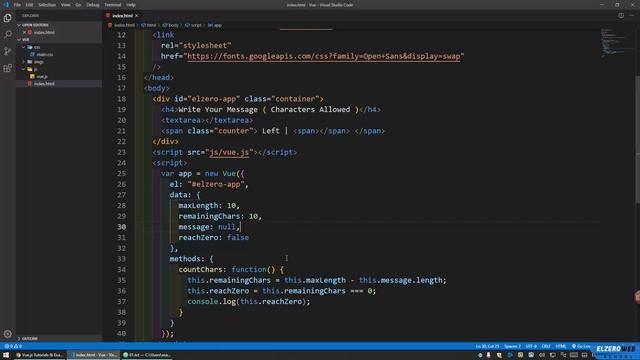Screen dimensions: 640x360
Task: Open the Explorer view in activity bar
Action: click(7, 18)
